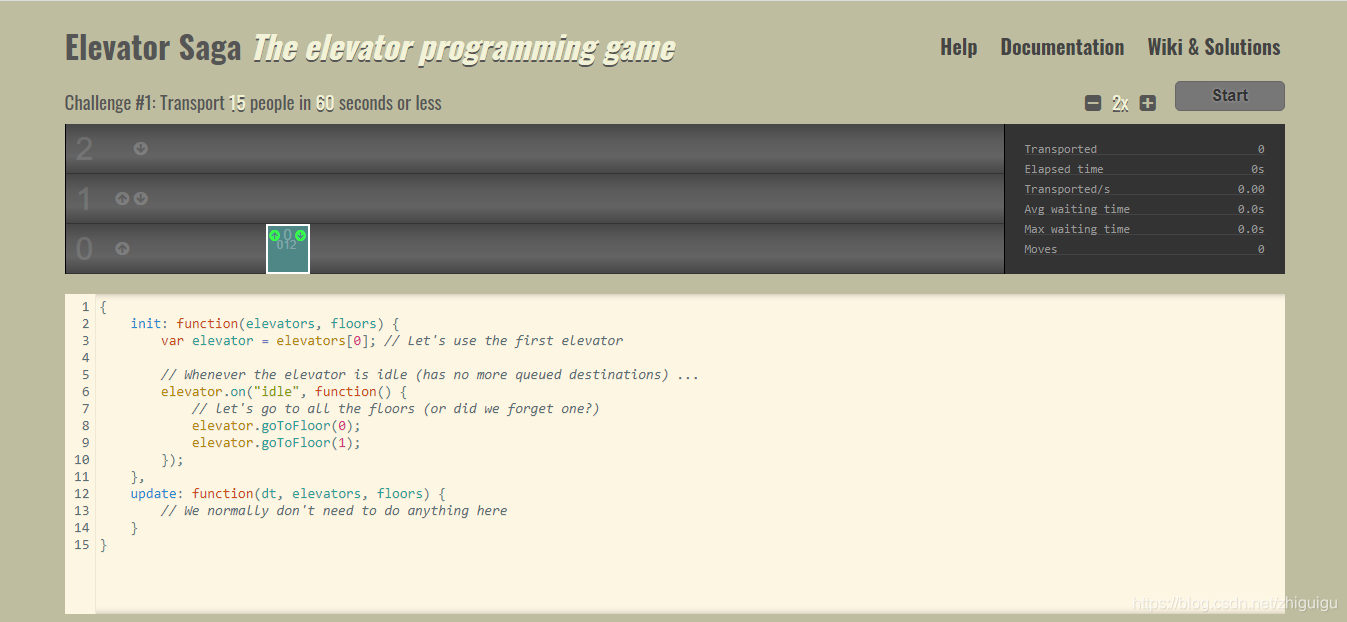Click the large floor number 2 label

click(x=84, y=149)
